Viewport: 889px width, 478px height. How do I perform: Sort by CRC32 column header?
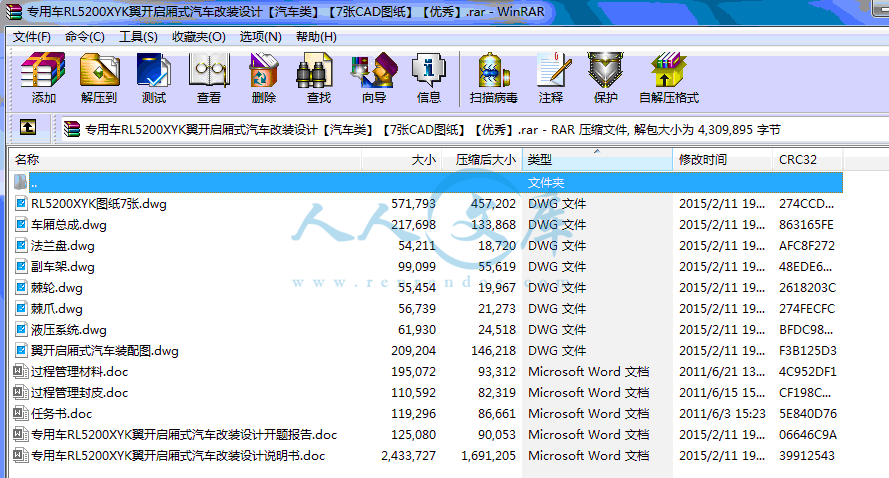[807, 159]
